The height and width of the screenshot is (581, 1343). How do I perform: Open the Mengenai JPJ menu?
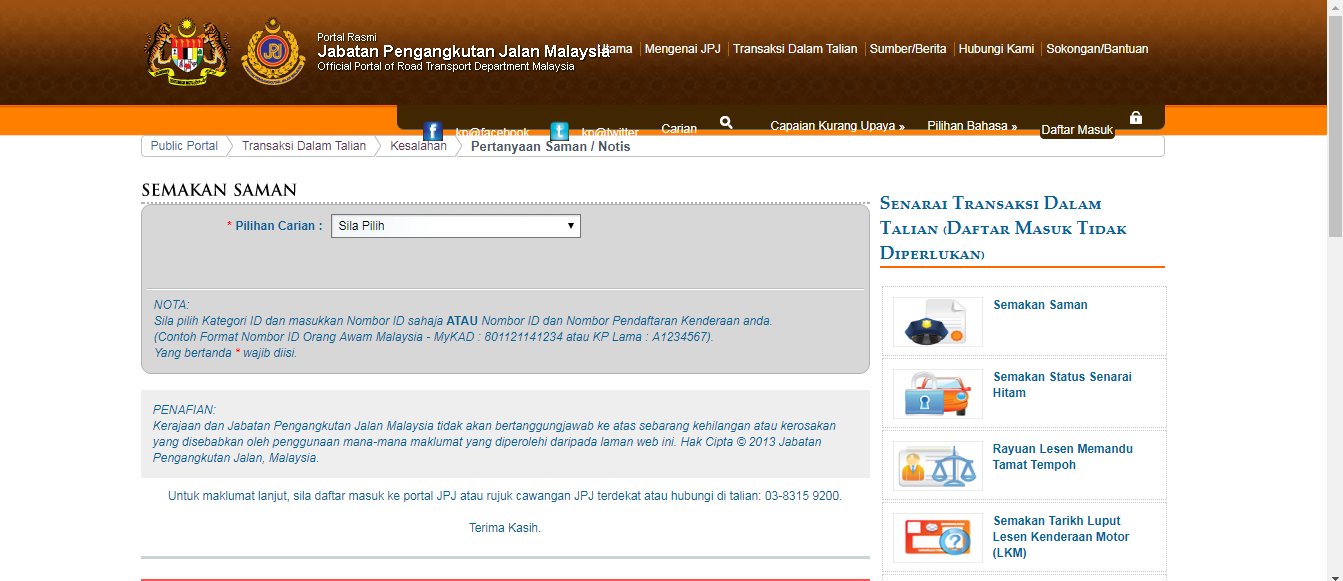(682, 49)
